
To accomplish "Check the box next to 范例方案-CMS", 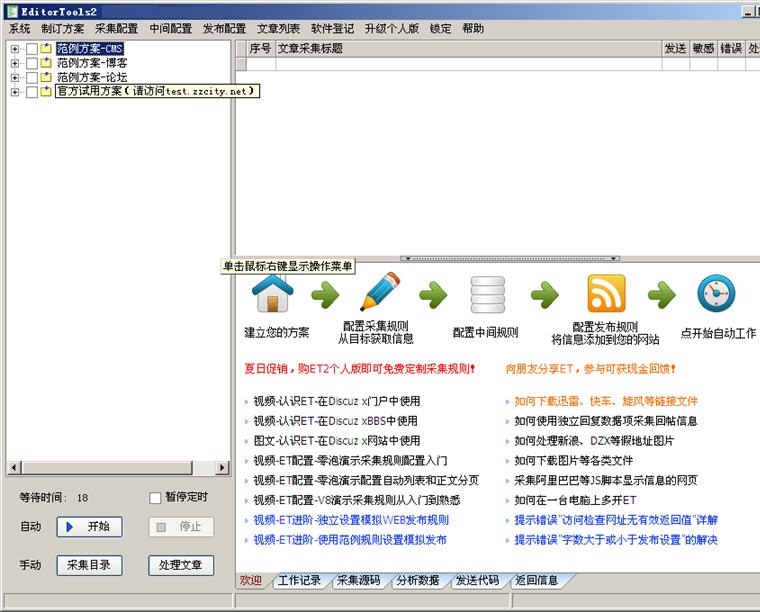I will [32, 49].
